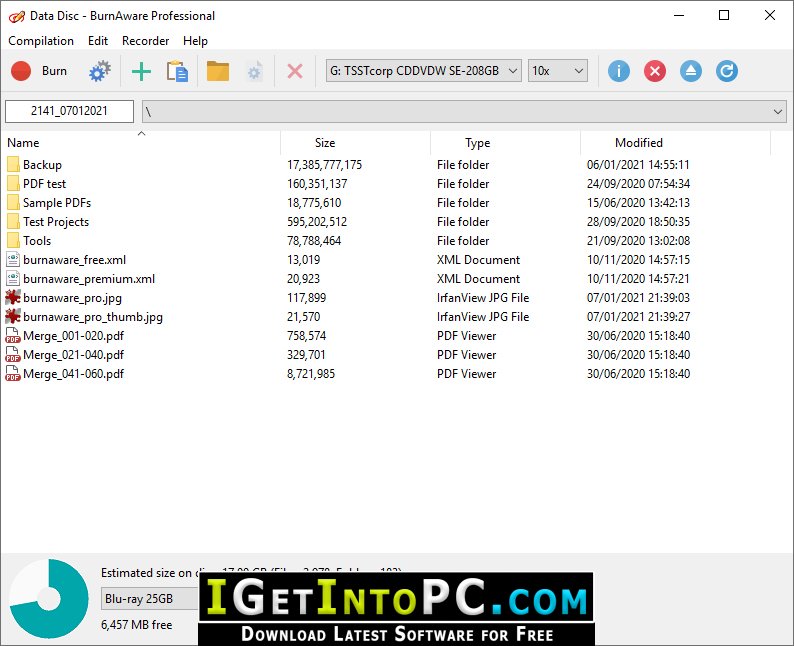The height and width of the screenshot is (646, 794).
Task: Click the Merge_001-020.pdf PDF icon
Action: point(13,336)
